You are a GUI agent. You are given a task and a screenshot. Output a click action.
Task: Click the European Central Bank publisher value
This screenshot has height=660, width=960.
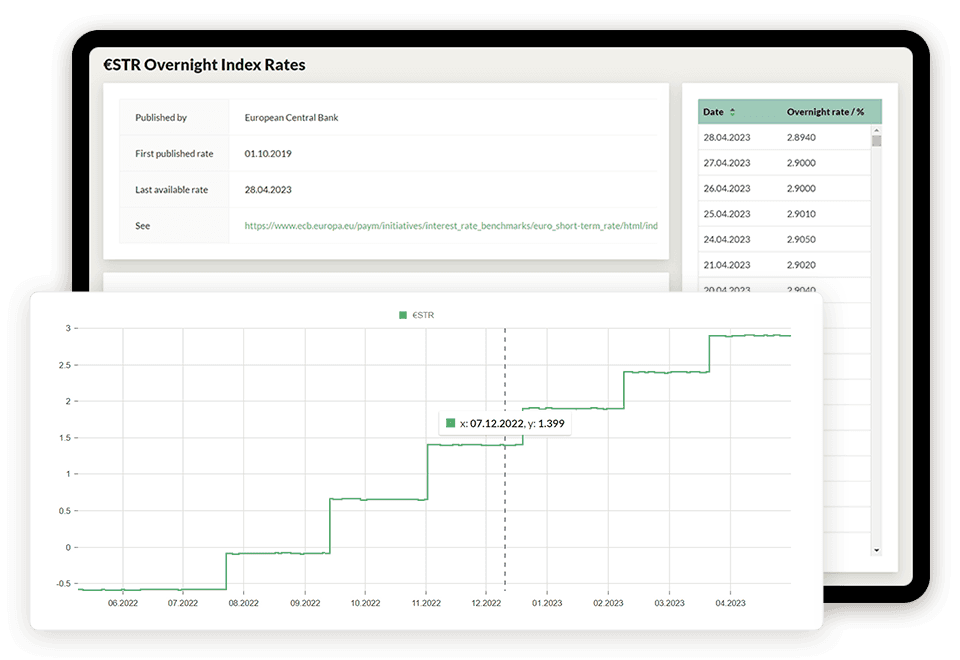291,118
